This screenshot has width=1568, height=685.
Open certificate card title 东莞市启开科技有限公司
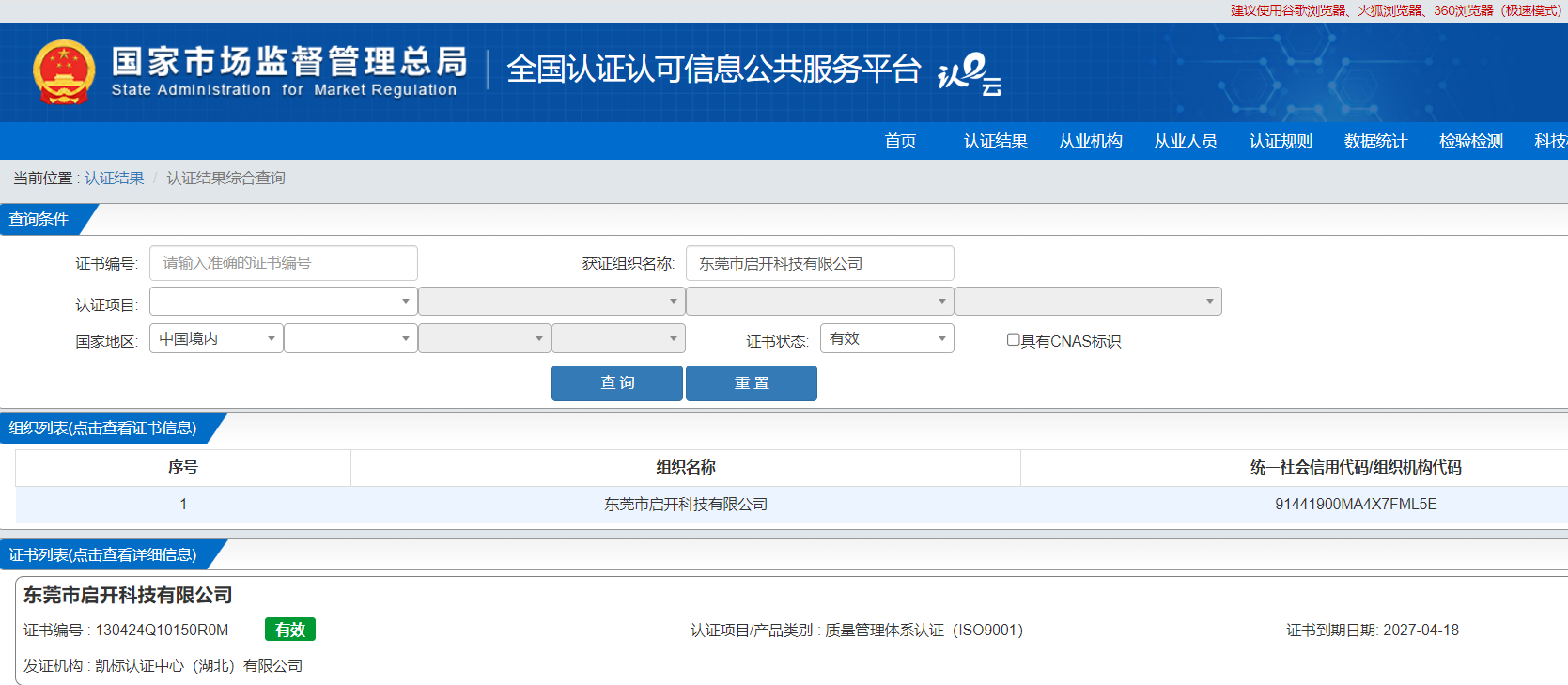click(128, 595)
